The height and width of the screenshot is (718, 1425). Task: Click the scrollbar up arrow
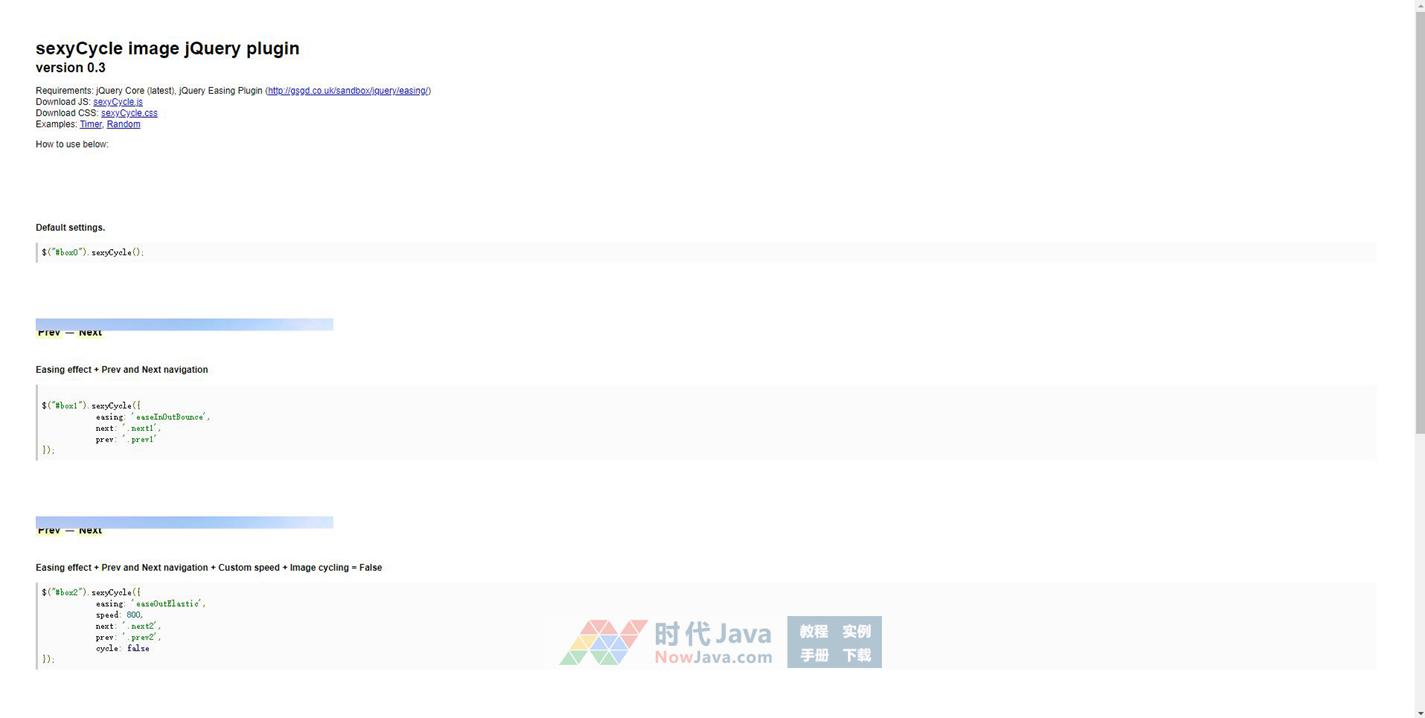pyautogui.click(x=1419, y=6)
